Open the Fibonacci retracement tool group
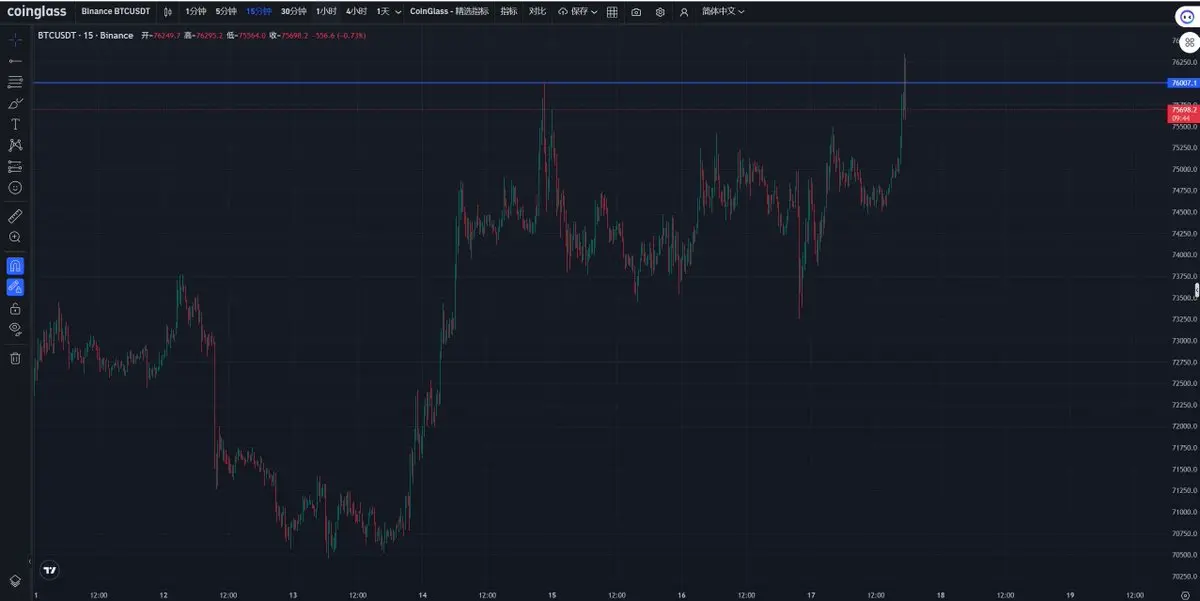This screenshot has width=1200, height=601. point(15,82)
